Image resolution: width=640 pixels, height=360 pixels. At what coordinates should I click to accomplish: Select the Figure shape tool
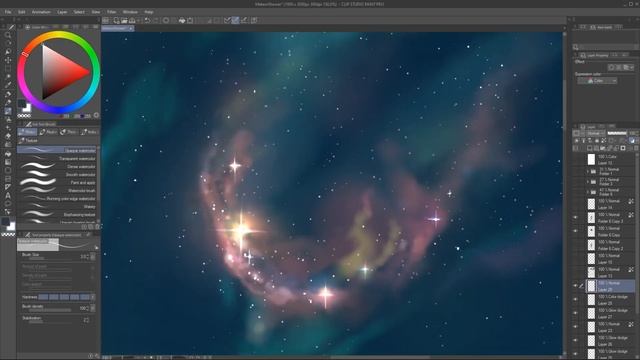pos(8,170)
